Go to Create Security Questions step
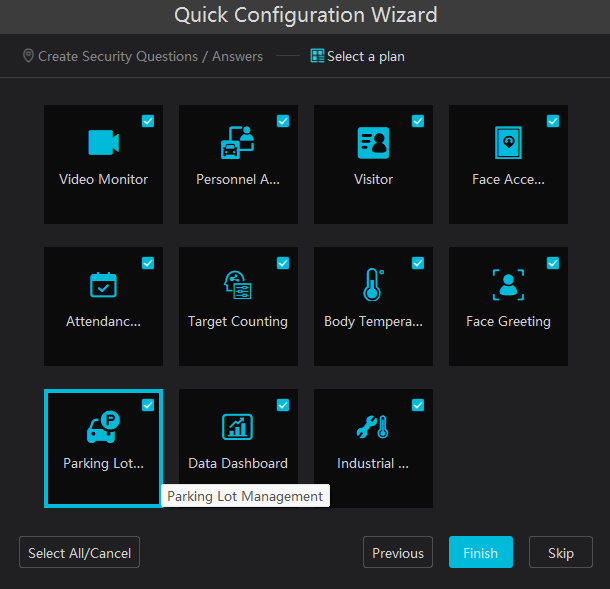Screen dimensions: 610x589 point(143,57)
